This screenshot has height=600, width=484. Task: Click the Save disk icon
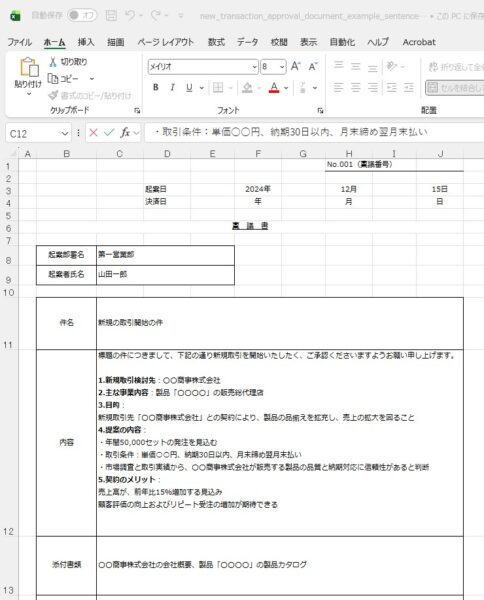coord(111,15)
